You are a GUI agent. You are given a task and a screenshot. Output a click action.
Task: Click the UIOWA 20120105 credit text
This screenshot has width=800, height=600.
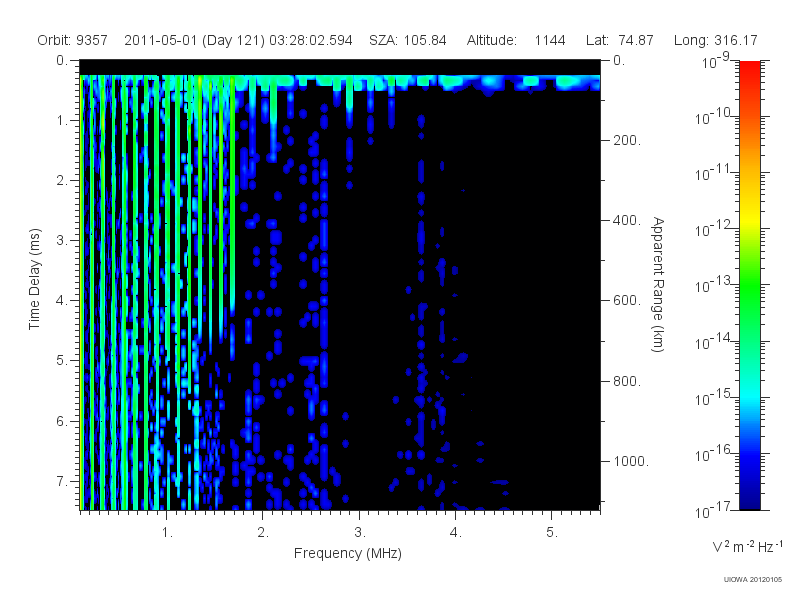[x=753, y=580]
